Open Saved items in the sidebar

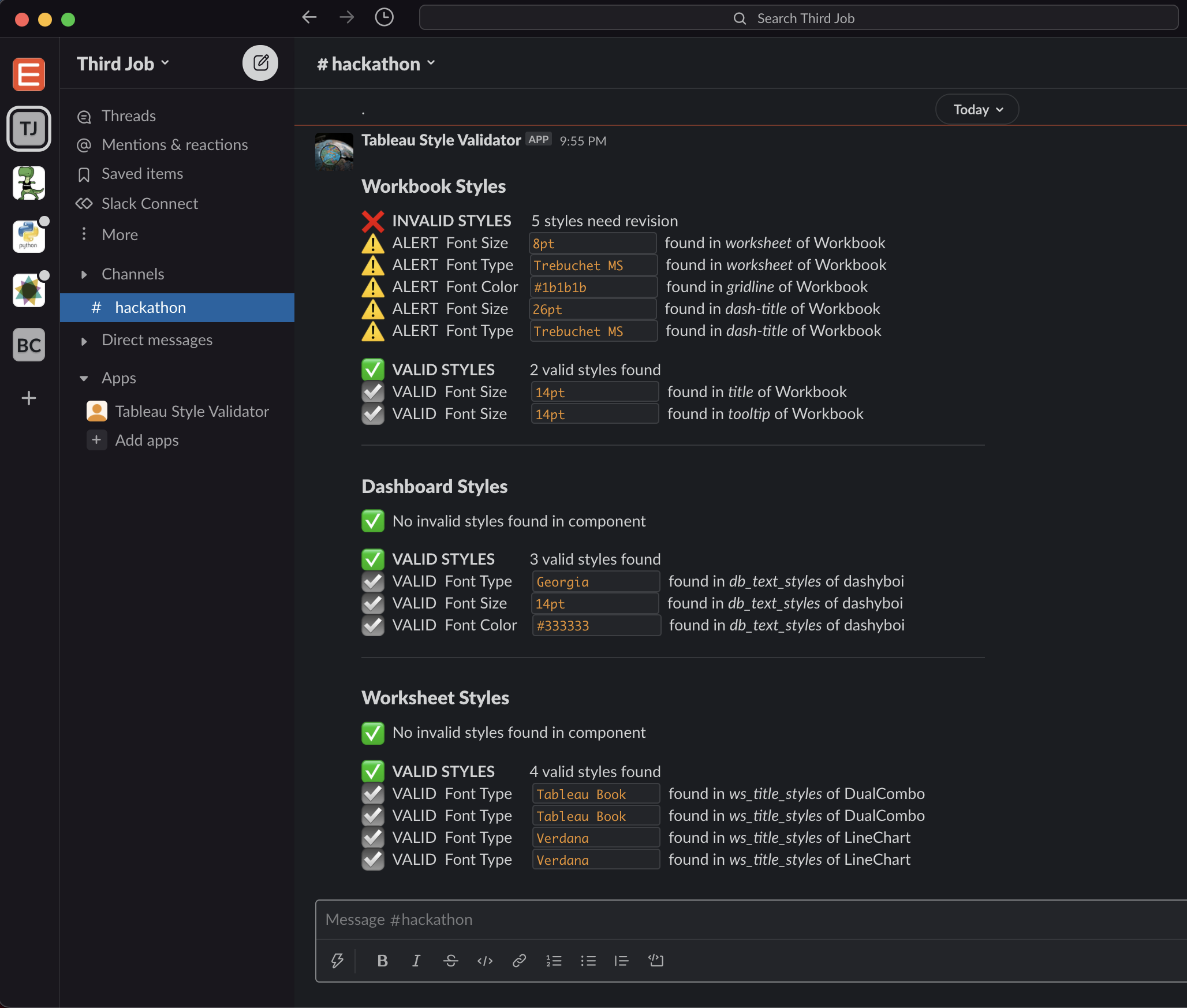142,174
